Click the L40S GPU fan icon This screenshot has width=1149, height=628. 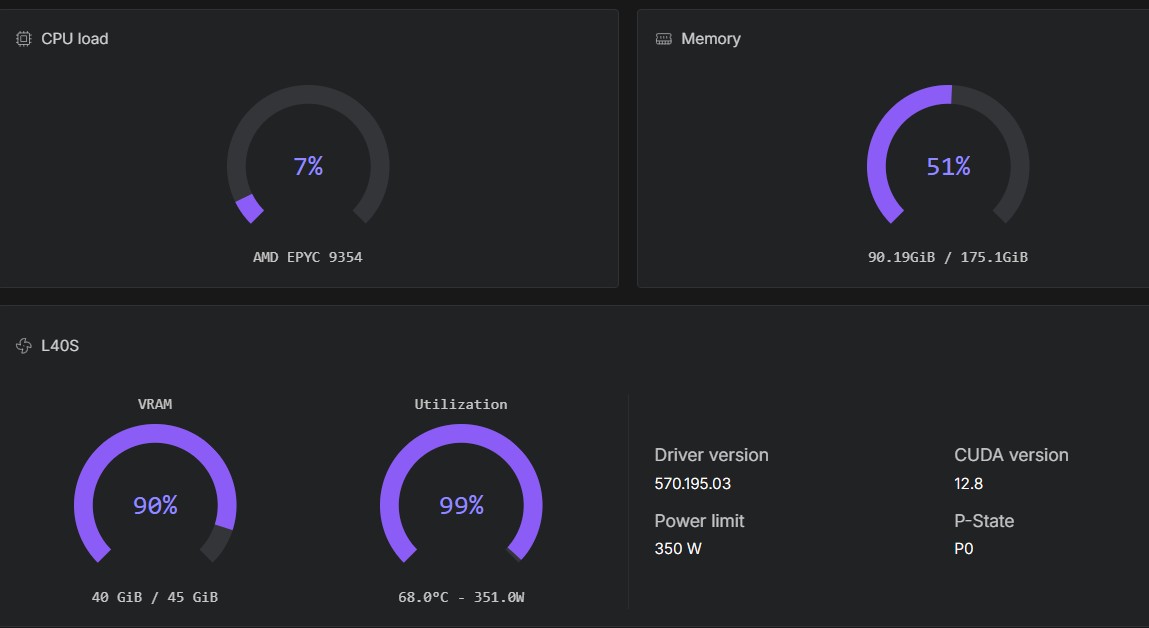coord(23,346)
